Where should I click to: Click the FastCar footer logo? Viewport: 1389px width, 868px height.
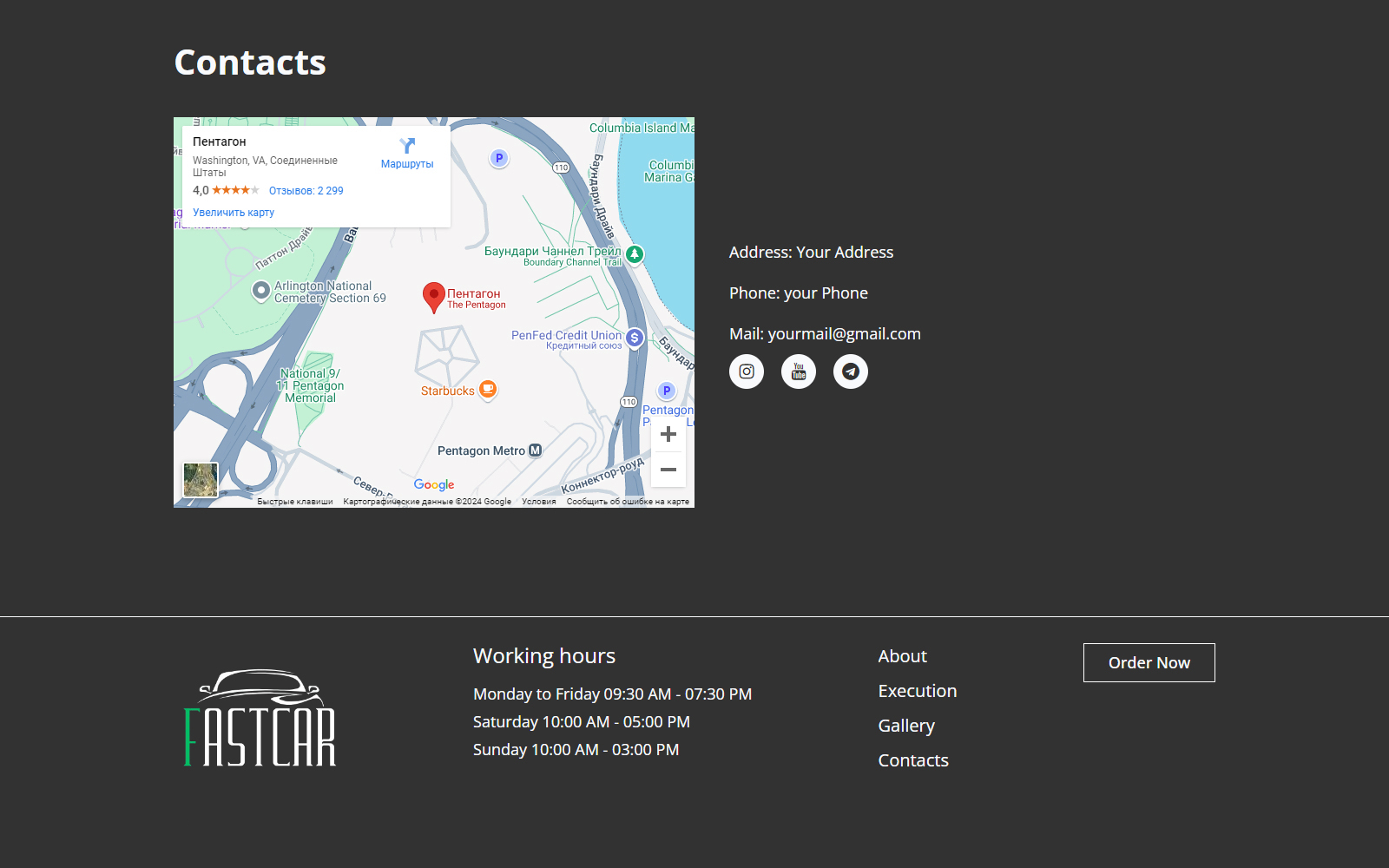pos(260,718)
